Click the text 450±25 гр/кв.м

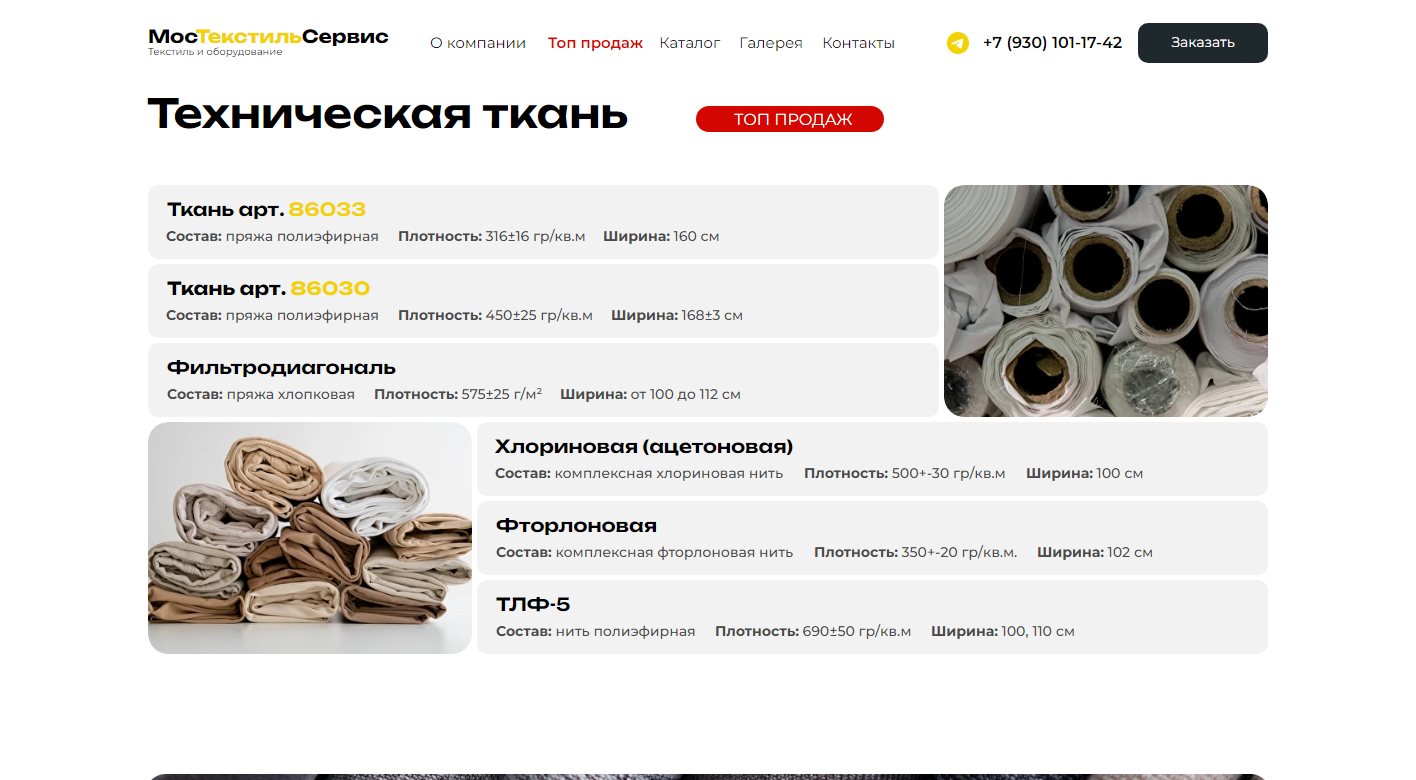coord(539,316)
